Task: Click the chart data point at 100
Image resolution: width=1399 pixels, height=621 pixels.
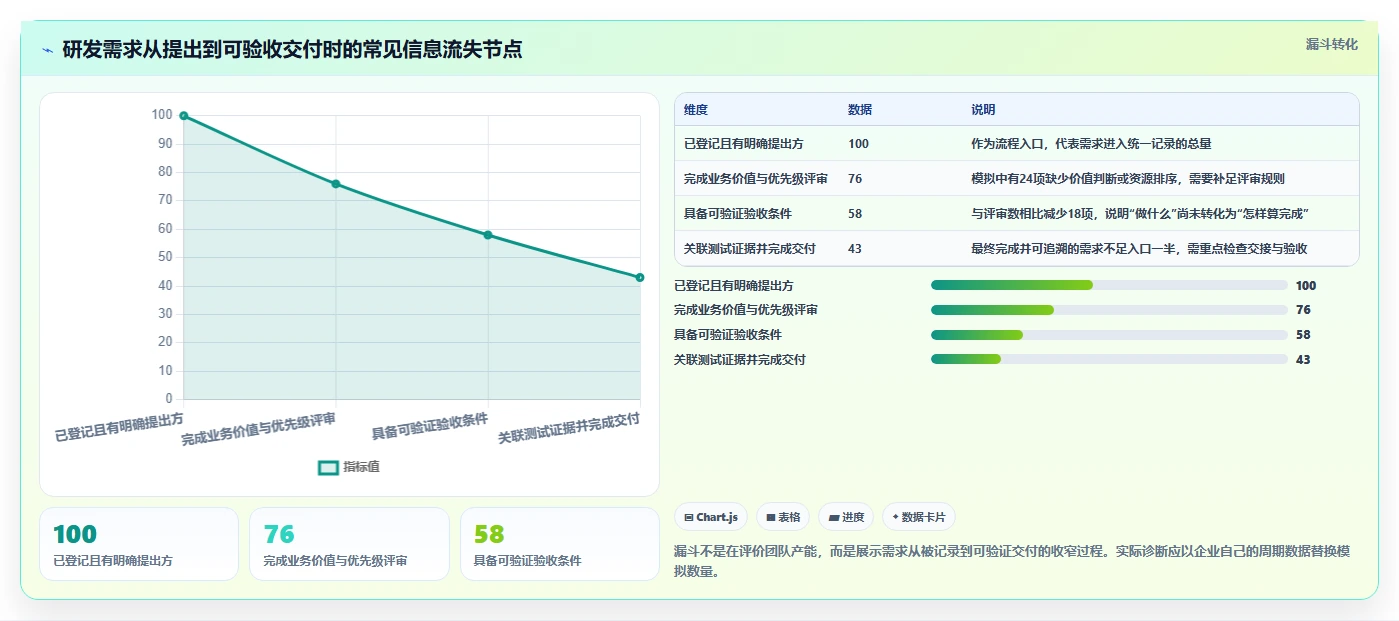Action: pyautogui.click(x=184, y=116)
